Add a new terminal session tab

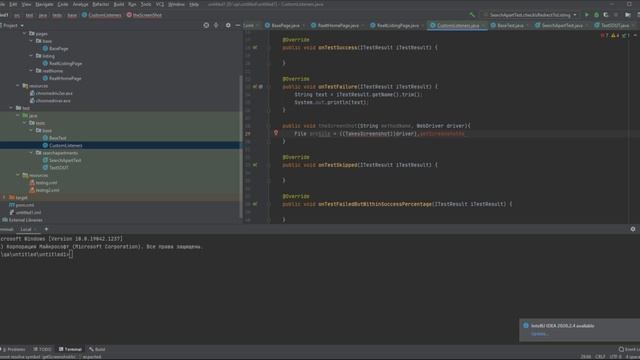point(46,229)
